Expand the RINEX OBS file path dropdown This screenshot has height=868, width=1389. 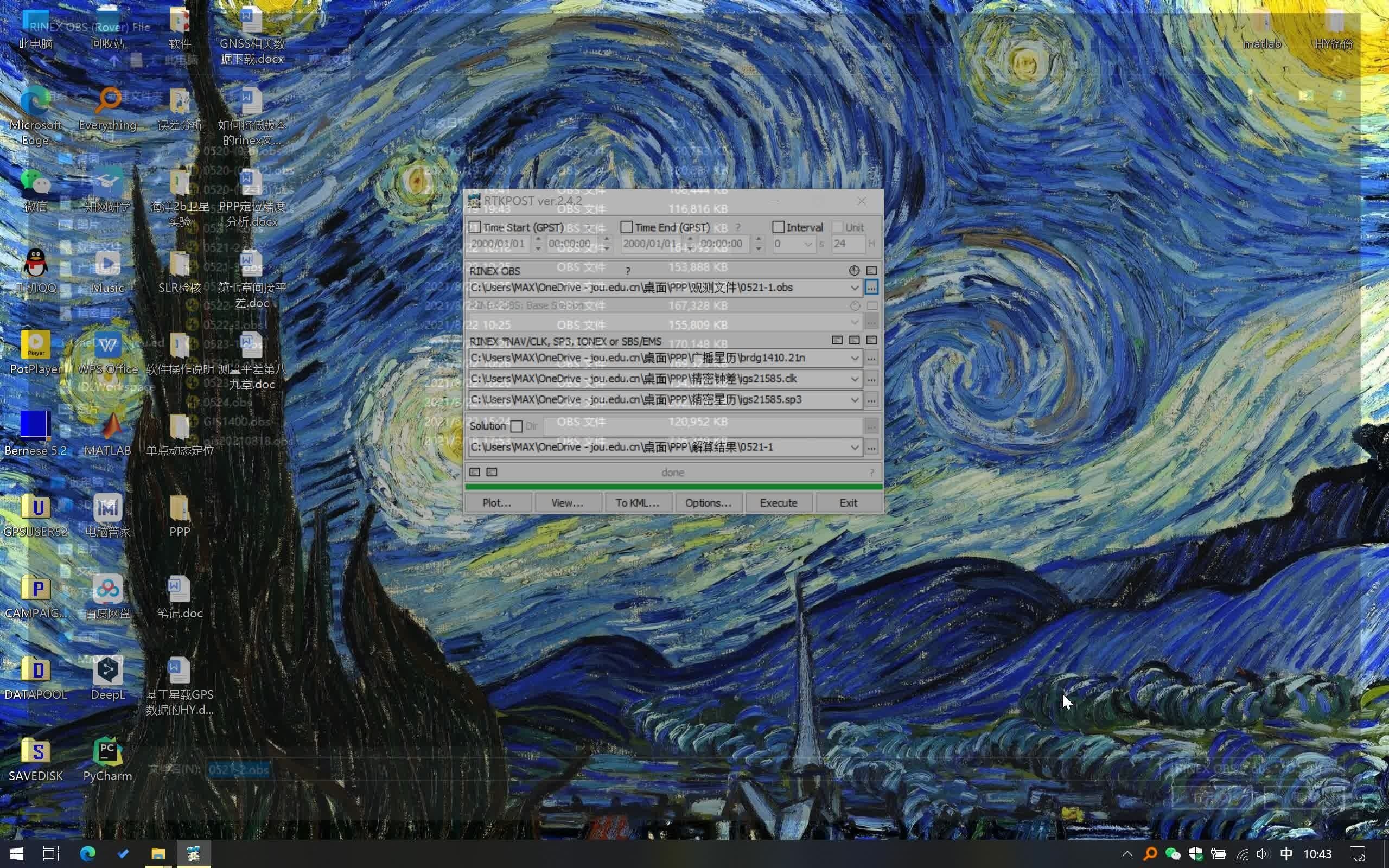pos(854,287)
